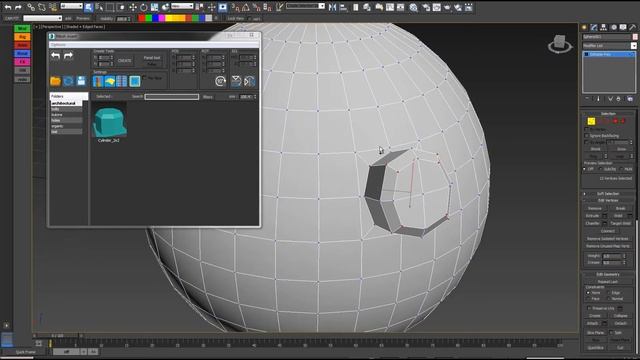
Task: Select Multi preview selection radio
Action: 621,169
